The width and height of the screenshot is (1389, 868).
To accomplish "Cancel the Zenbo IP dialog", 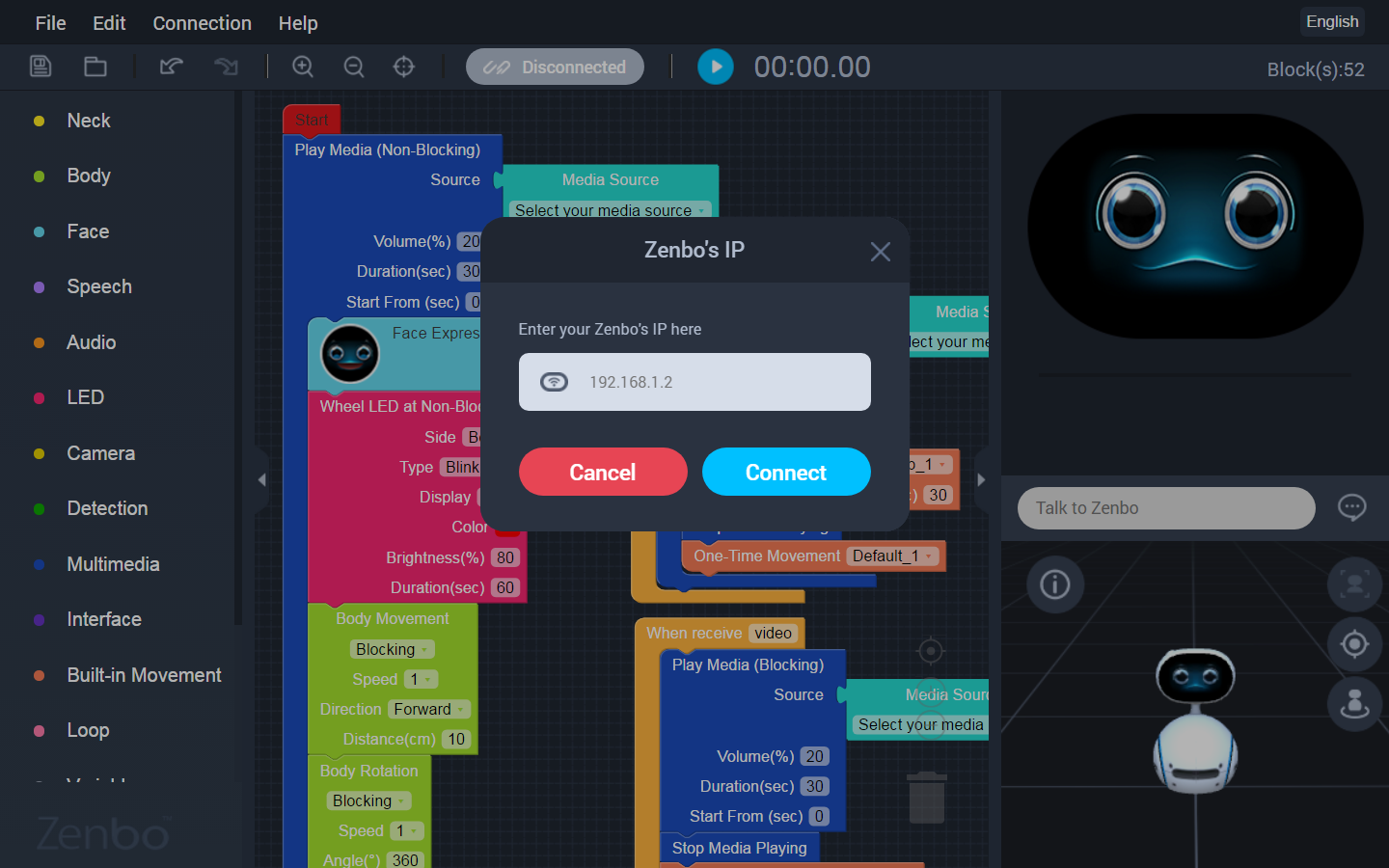I will pyautogui.click(x=603, y=472).
